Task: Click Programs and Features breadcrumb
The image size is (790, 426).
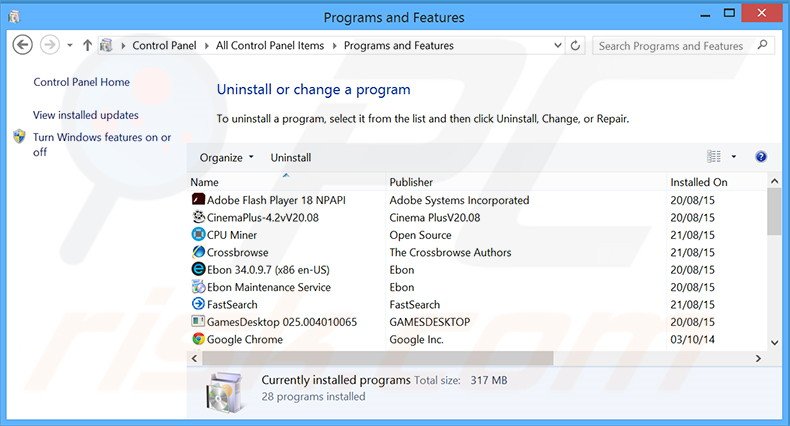Action: click(399, 45)
